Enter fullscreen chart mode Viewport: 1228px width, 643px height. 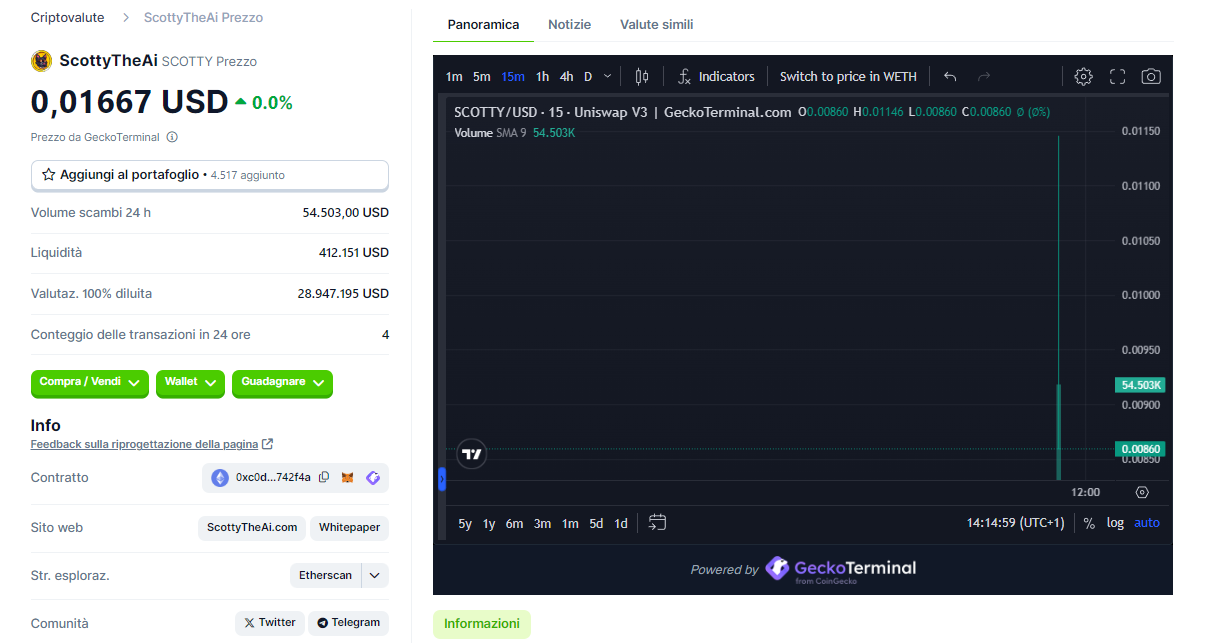click(1117, 77)
